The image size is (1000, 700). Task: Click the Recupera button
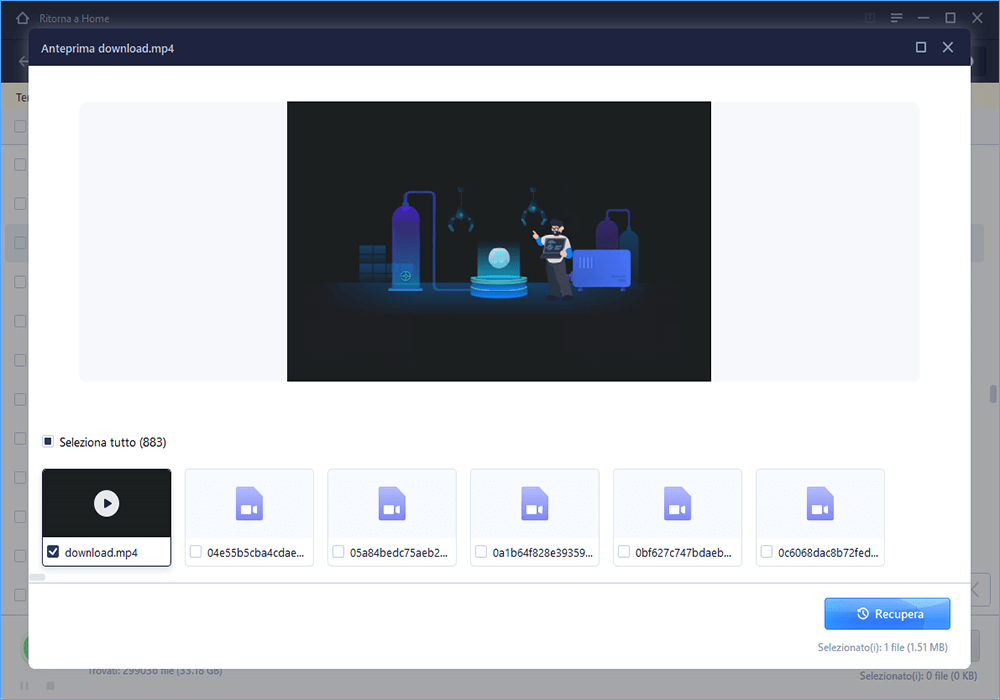tap(887, 614)
